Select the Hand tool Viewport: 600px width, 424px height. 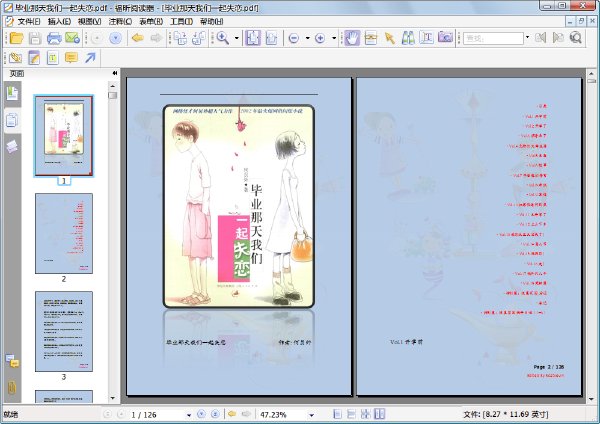352,38
